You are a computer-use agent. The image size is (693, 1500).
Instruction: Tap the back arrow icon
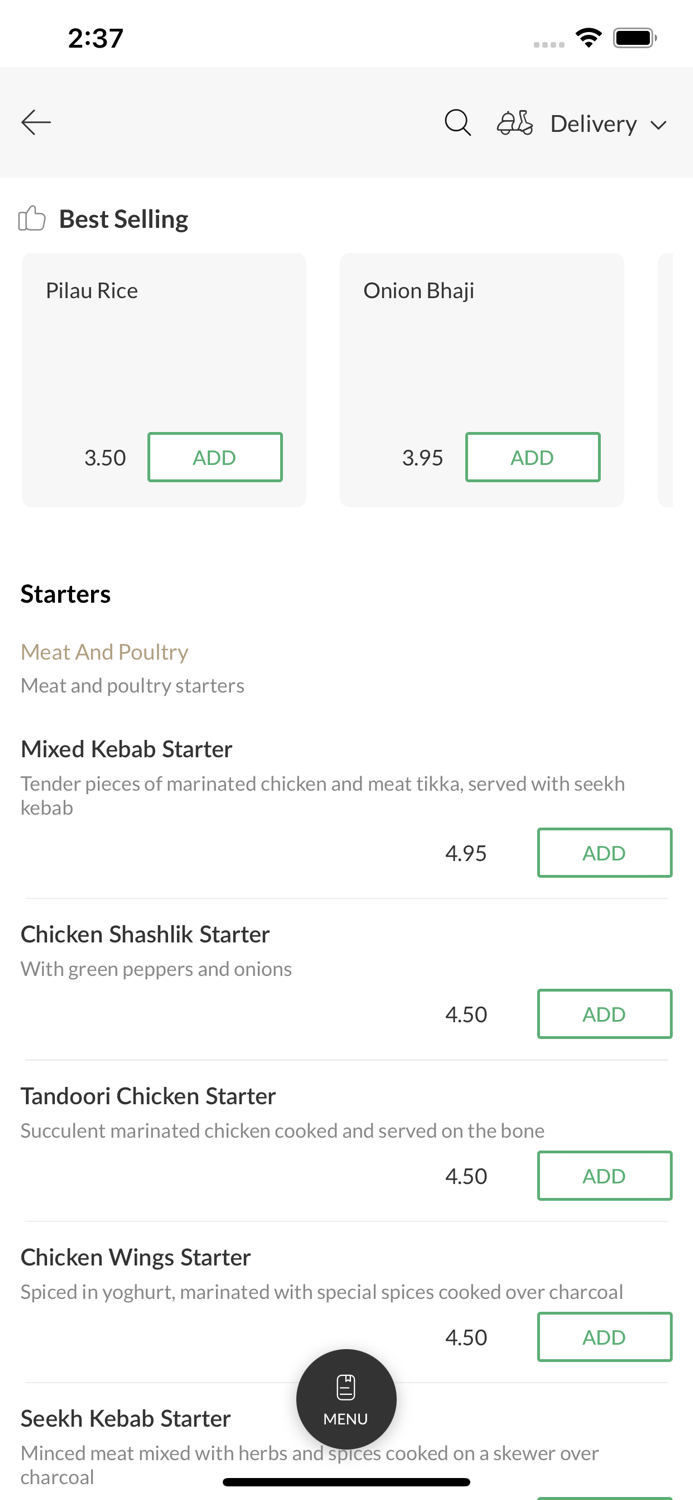(x=36, y=123)
